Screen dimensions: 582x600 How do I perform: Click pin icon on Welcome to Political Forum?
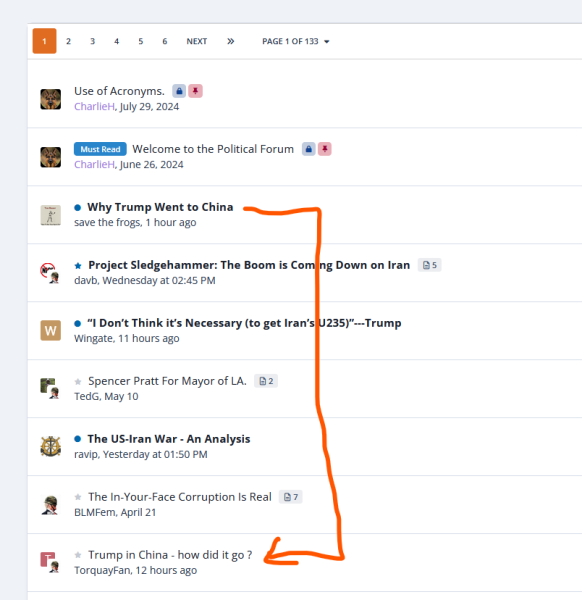tap(324, 149)
